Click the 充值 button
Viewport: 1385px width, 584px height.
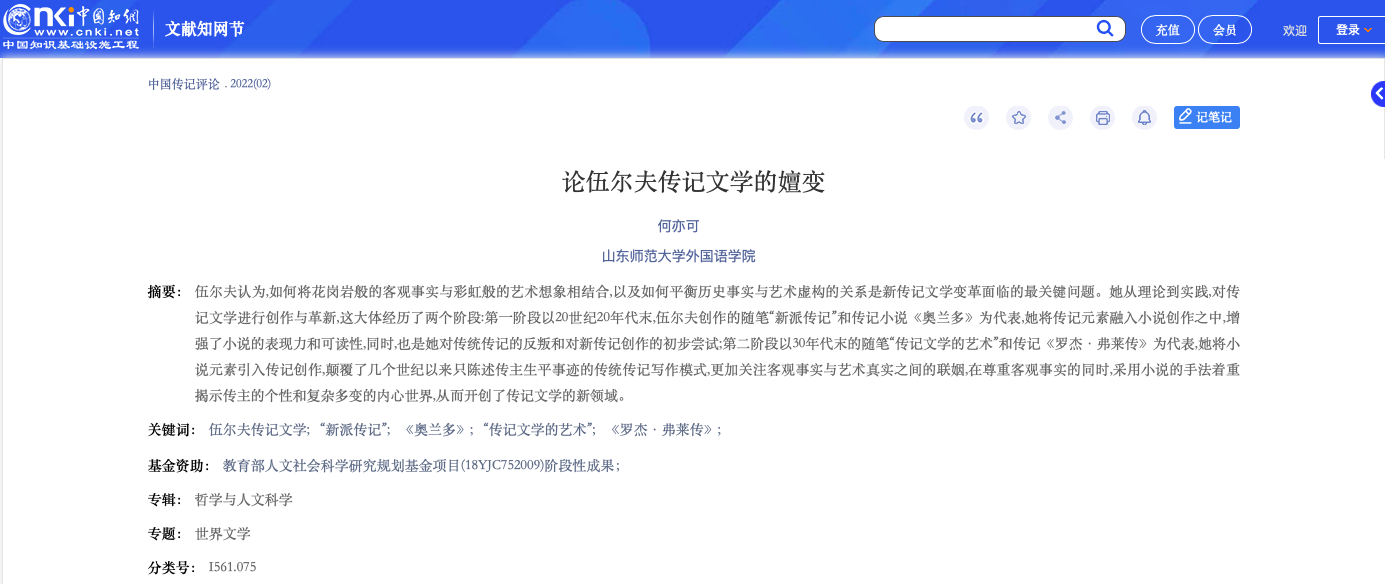1167,30
